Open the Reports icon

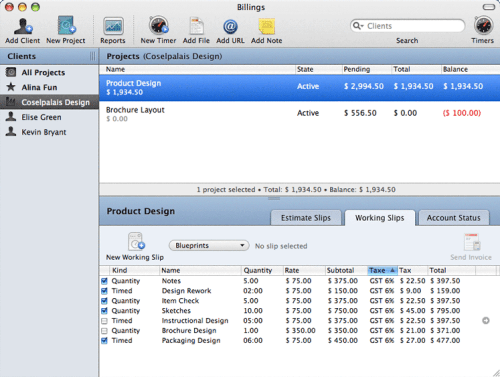coord(113,26)
